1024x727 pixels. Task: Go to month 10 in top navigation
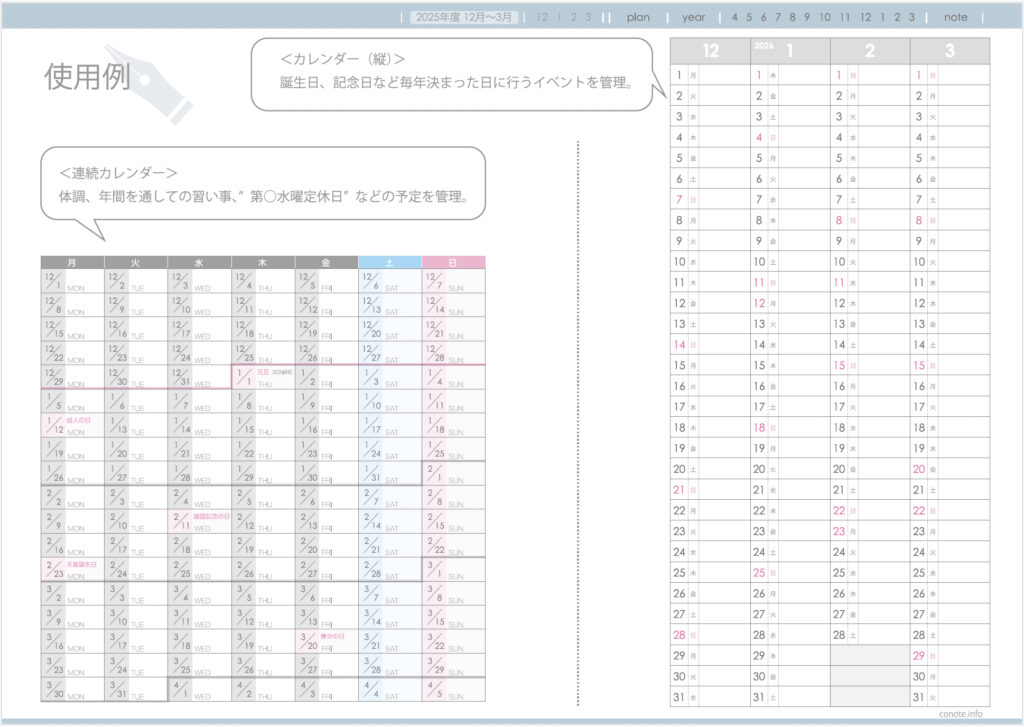pyautogui.click(x=824, y=17)
